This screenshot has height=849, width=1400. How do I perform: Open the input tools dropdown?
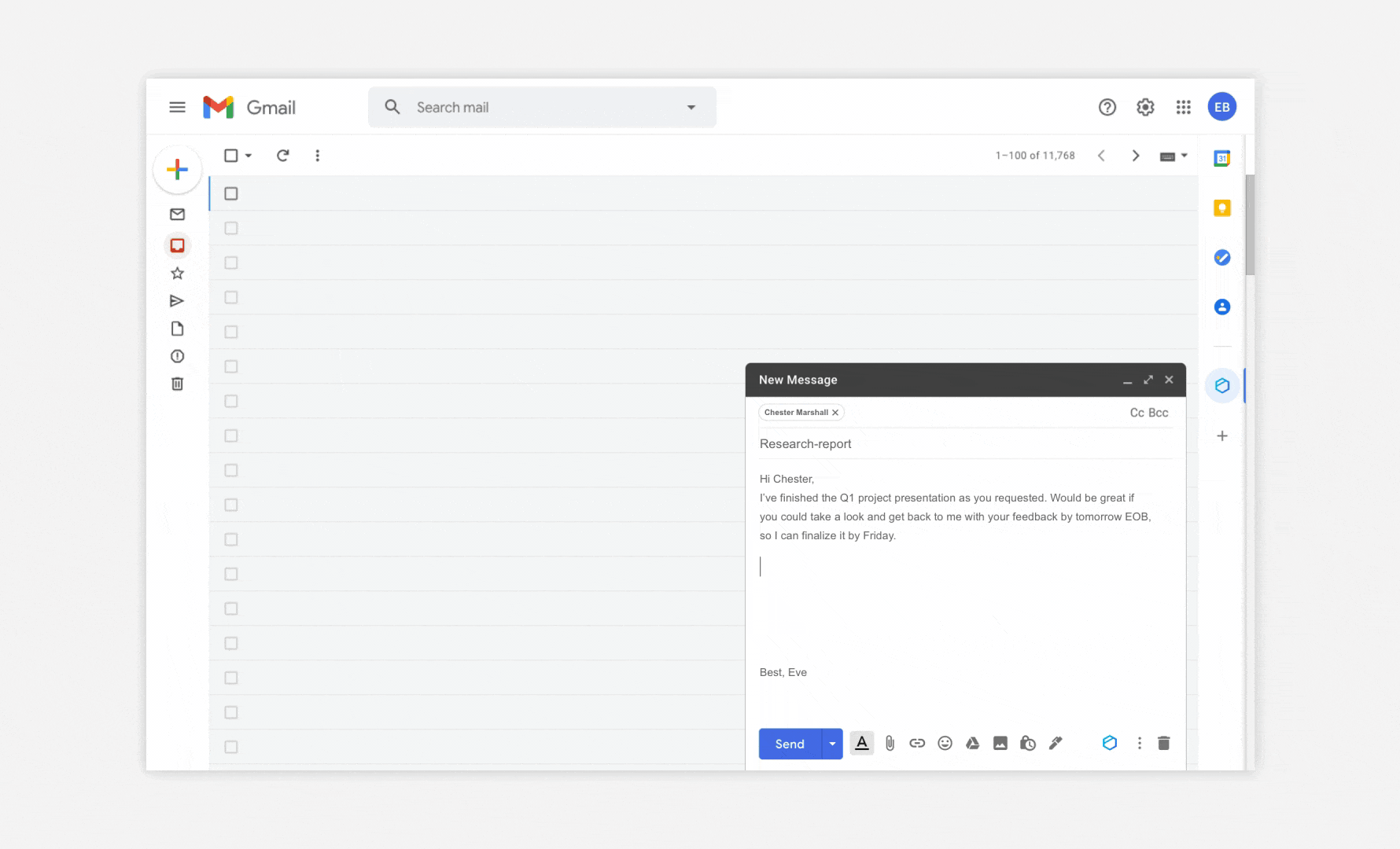tap(1173, 156)
